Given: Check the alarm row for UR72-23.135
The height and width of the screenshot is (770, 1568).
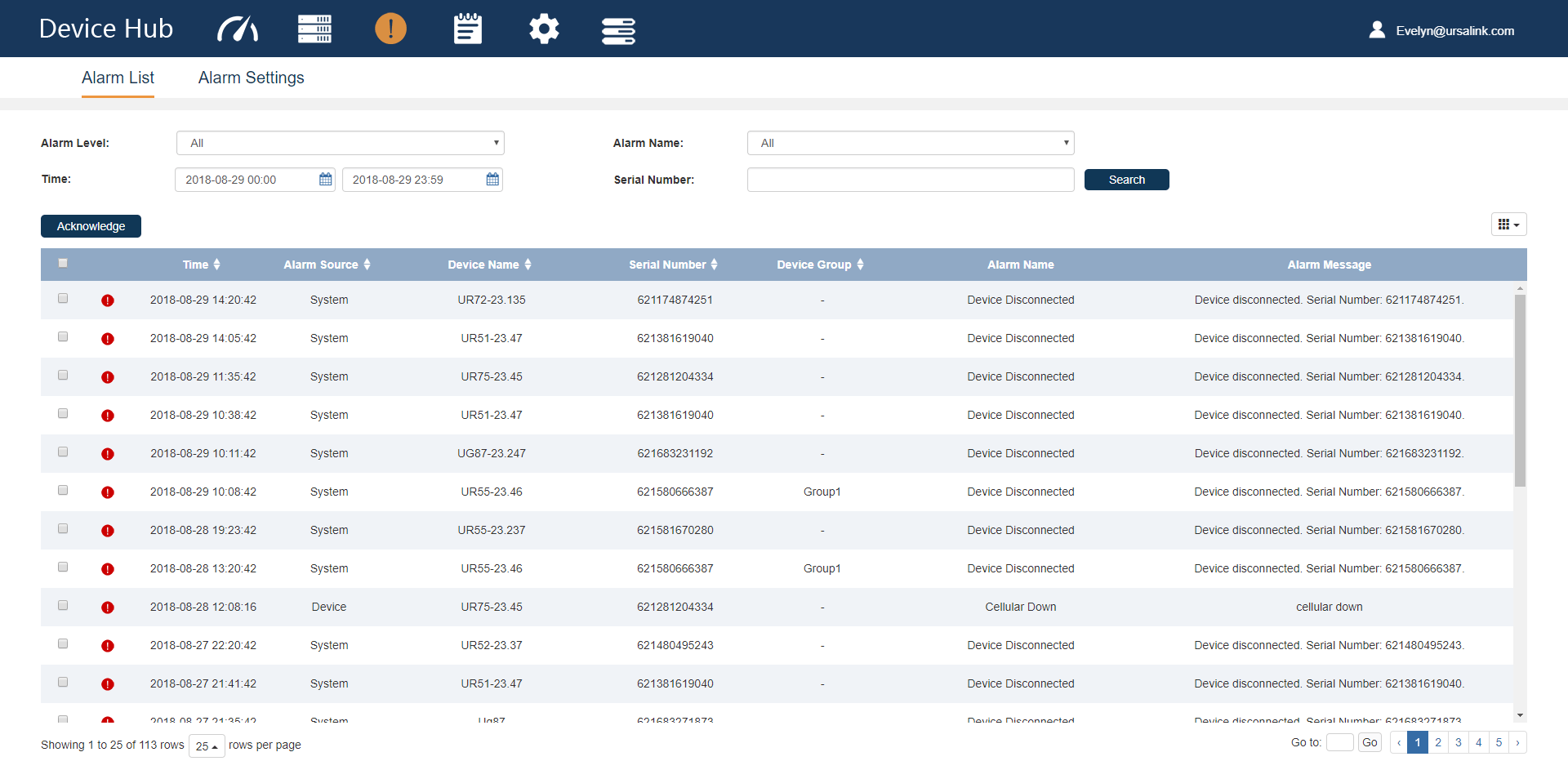Looking at the screenshot, I should (x=63, y=299).
